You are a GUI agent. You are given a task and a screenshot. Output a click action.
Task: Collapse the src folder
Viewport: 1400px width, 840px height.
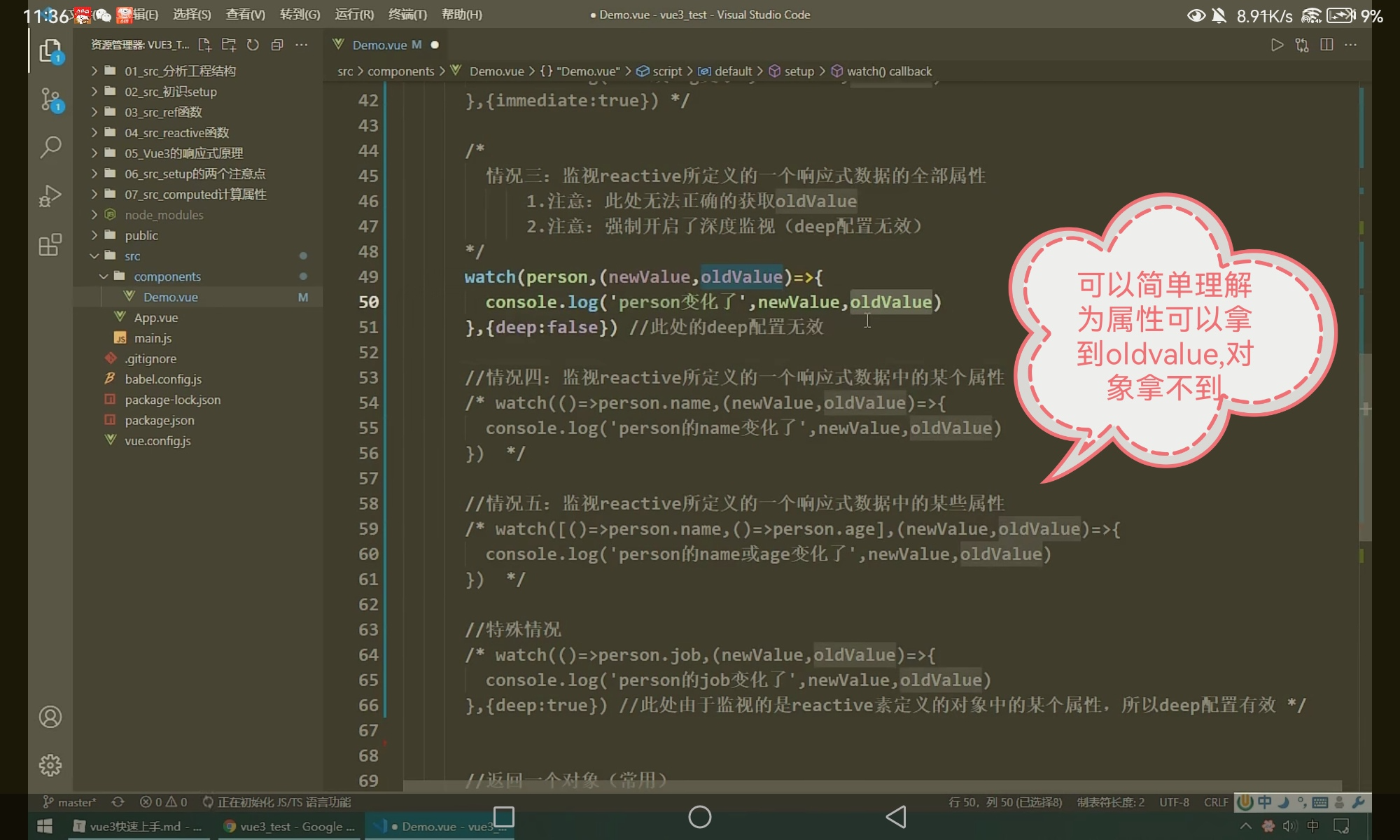132,256
